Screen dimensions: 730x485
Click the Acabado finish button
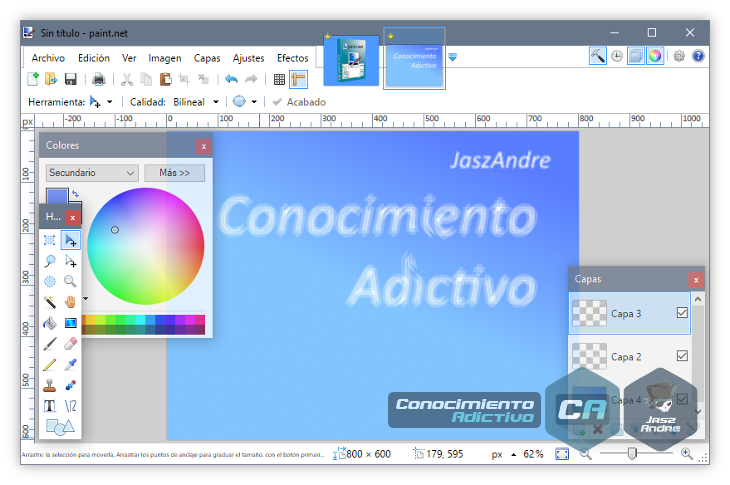tap(299, 102)
